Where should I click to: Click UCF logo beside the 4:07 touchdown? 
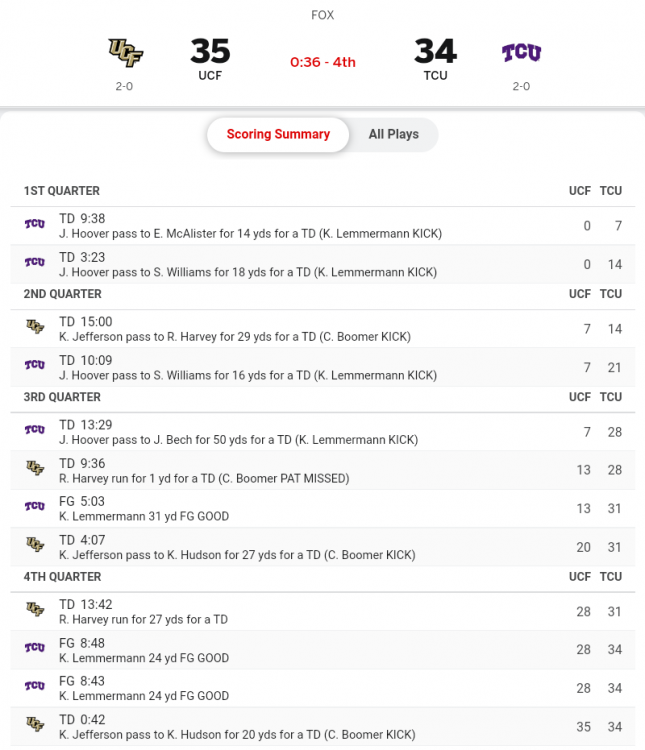pos(35,546)
